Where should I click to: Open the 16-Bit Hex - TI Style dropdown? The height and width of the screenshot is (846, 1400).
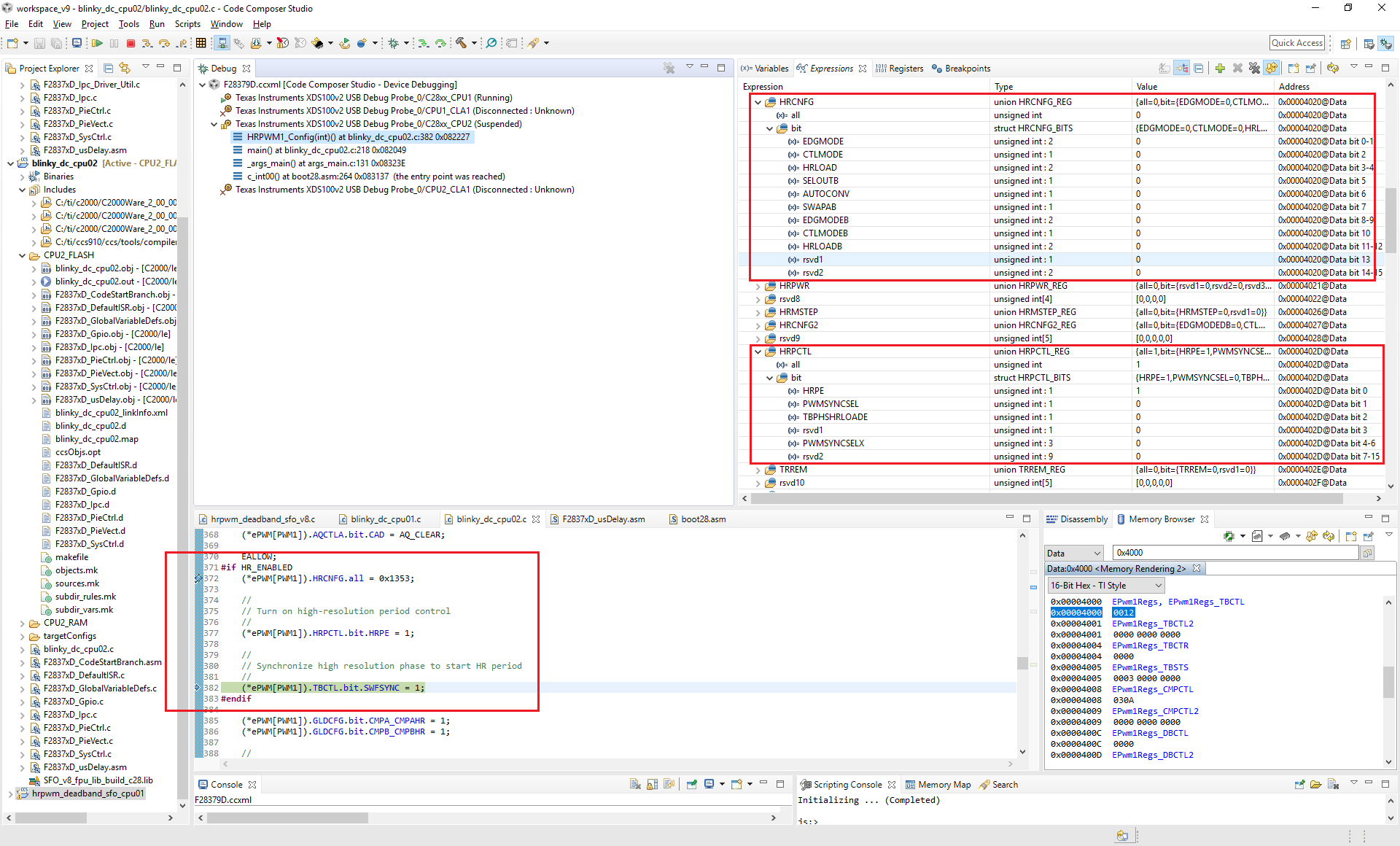click(1105, 586)
